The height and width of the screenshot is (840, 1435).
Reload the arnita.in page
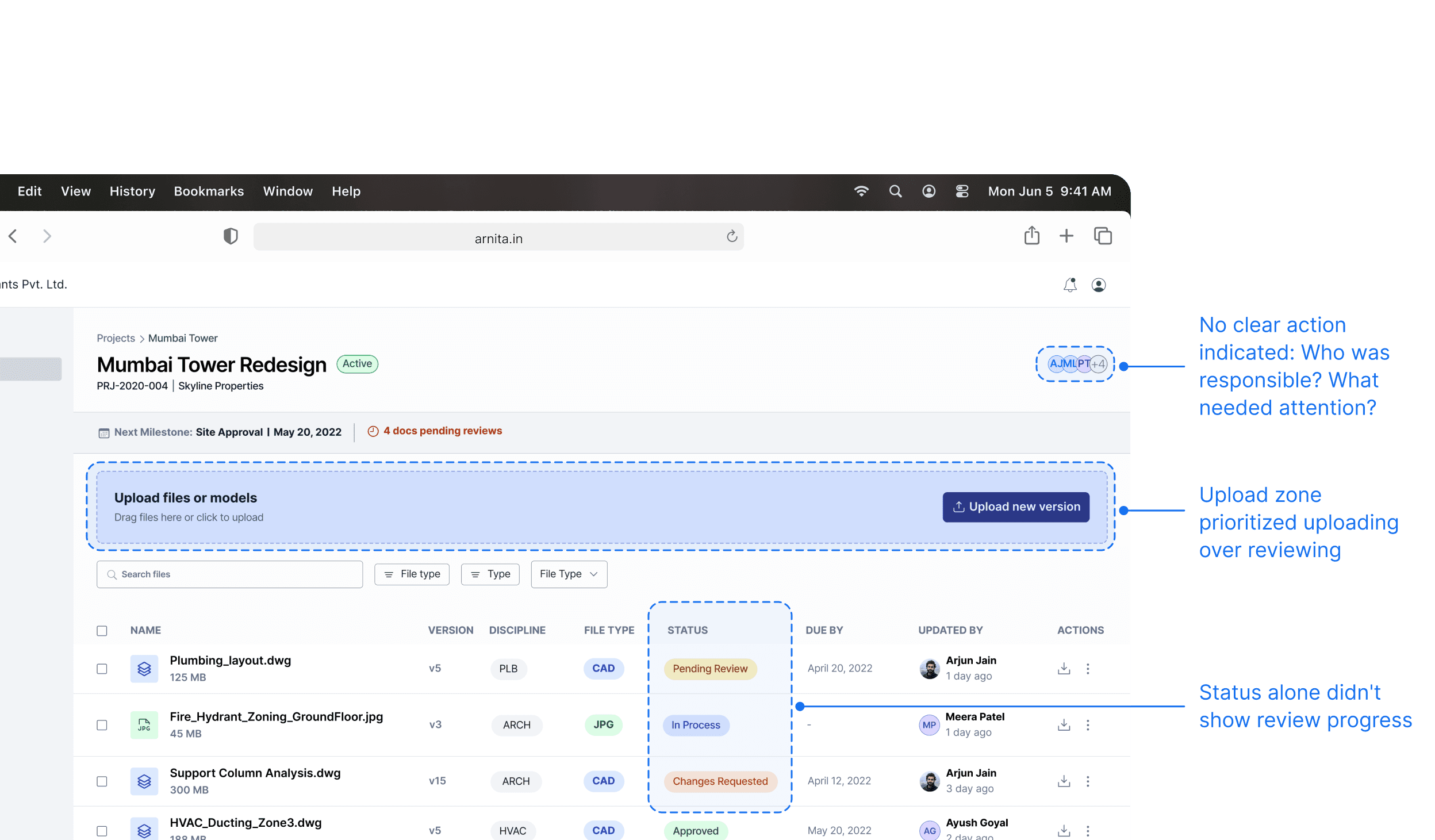(x=731, y=236)
